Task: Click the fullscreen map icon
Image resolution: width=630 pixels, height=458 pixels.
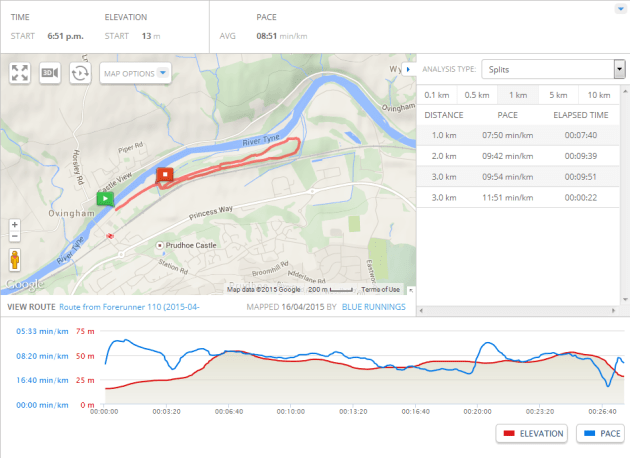Action: point(20,73)
